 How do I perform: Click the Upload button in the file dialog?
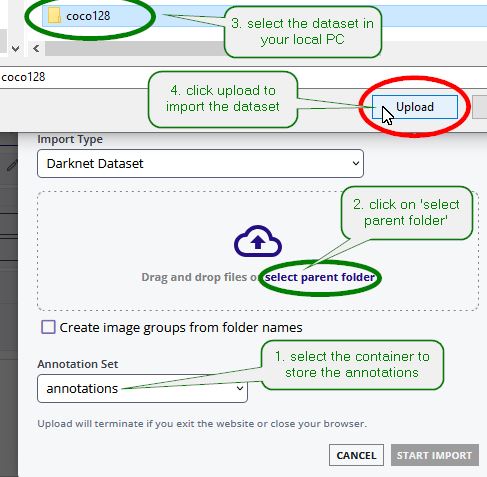[x=415, y=107]
